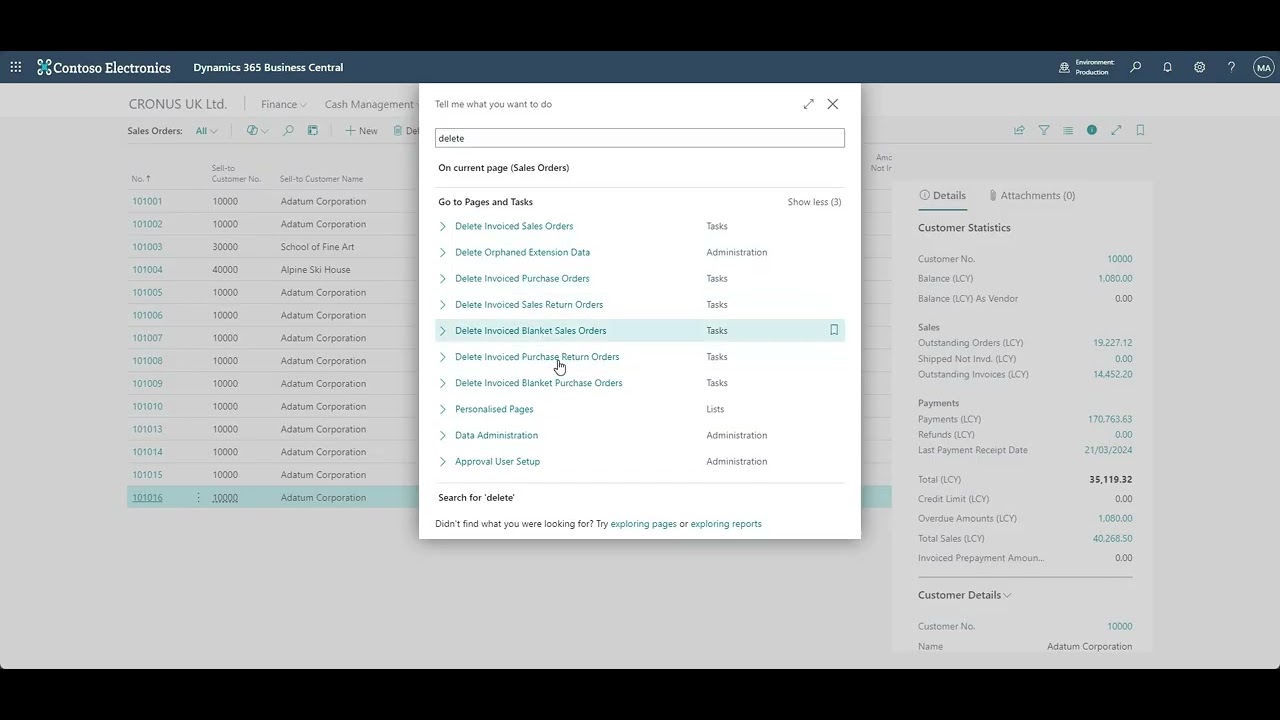Open sales order 101001

(x=147, y=201)
